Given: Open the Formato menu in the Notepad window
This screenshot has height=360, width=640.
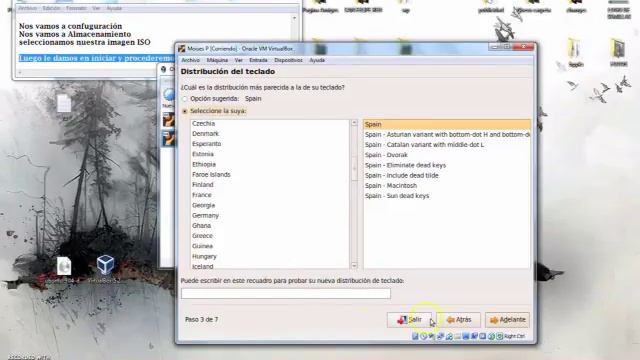Looking at the screenshot, I should (76, 8).
